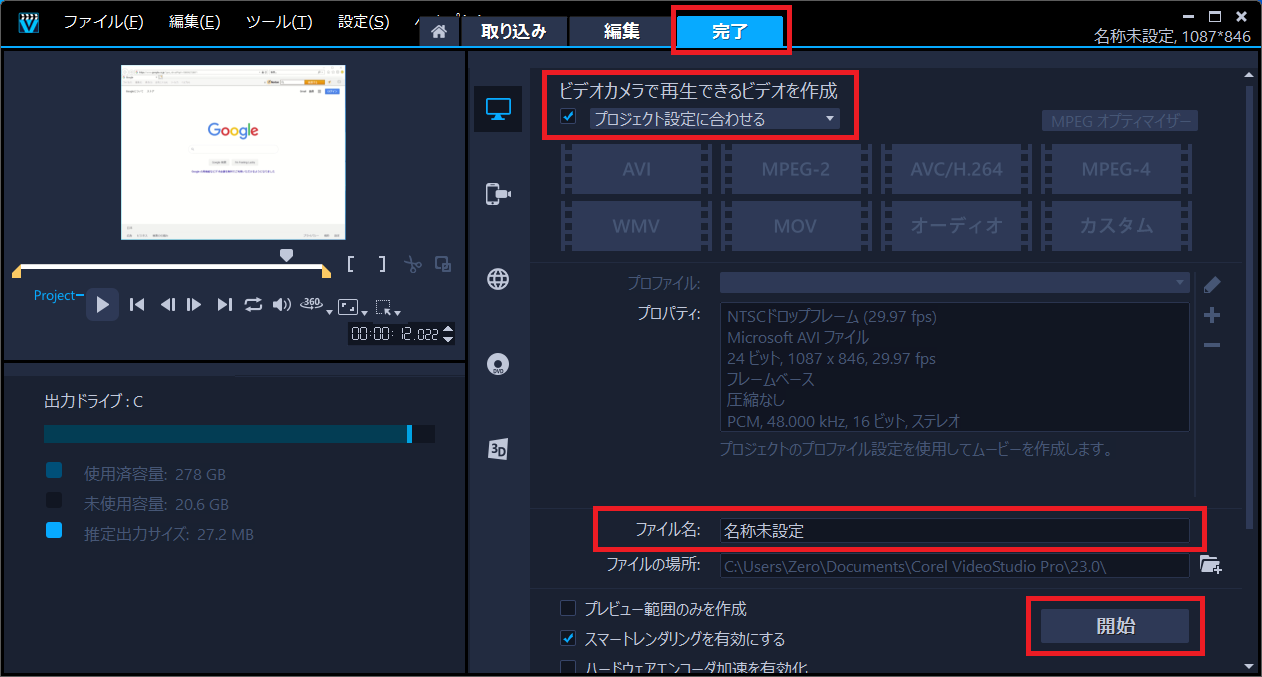Click the enlarge preview window icon
Image resolution: width=1262 pixels, height=677 pixels.
pyautogui.click(x=443, y=265)
